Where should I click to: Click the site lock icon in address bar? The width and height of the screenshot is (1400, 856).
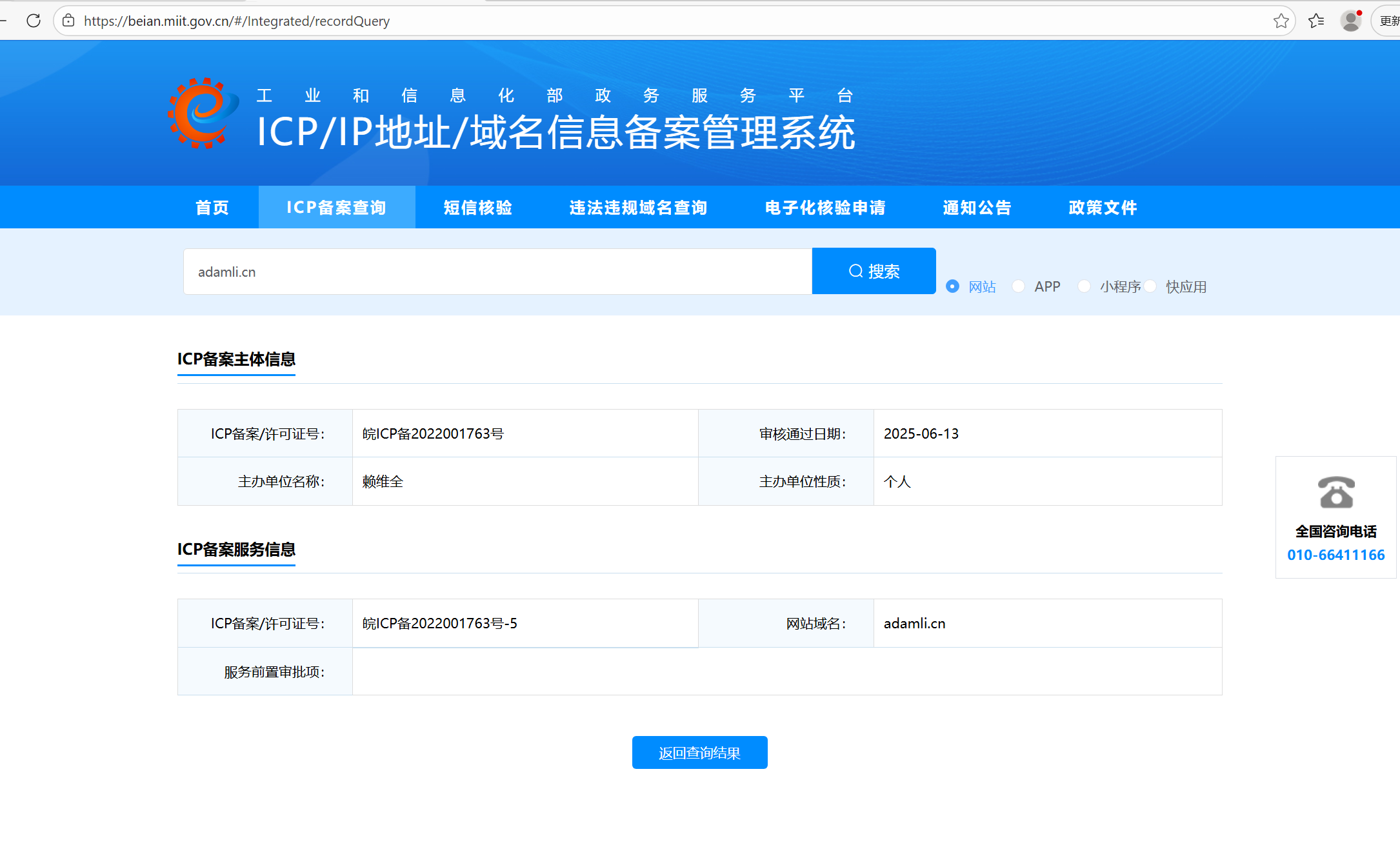click(x=68, y=21)
